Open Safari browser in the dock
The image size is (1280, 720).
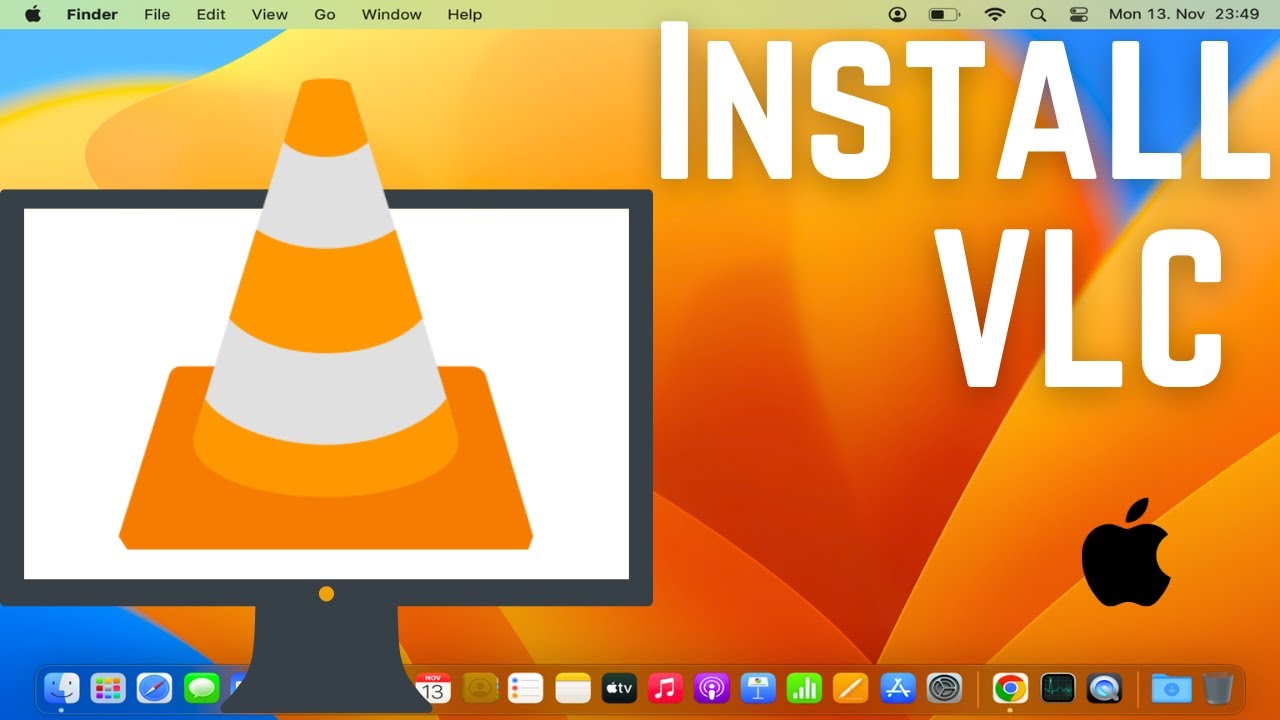click(155, 688)
